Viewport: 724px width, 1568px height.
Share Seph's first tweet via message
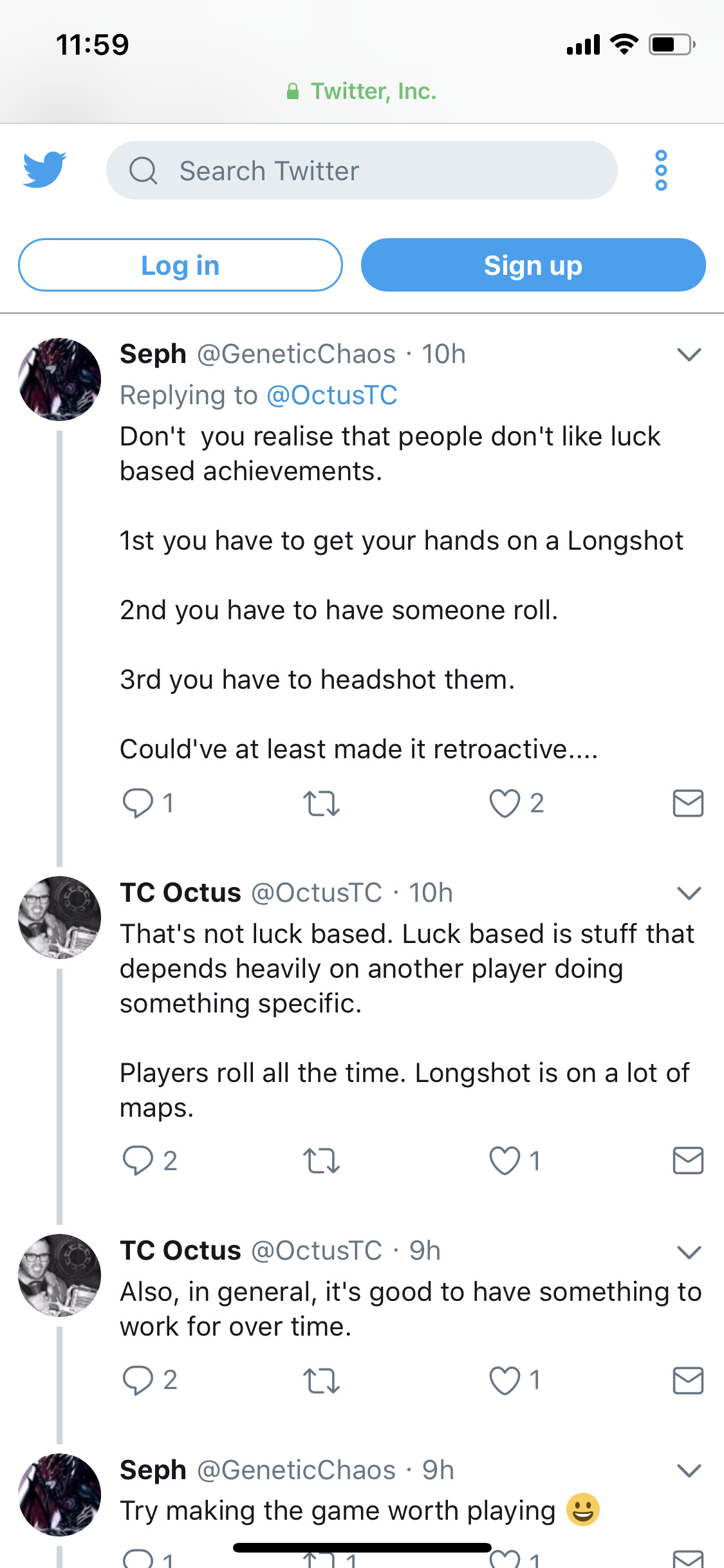click(x=688, y=803)
